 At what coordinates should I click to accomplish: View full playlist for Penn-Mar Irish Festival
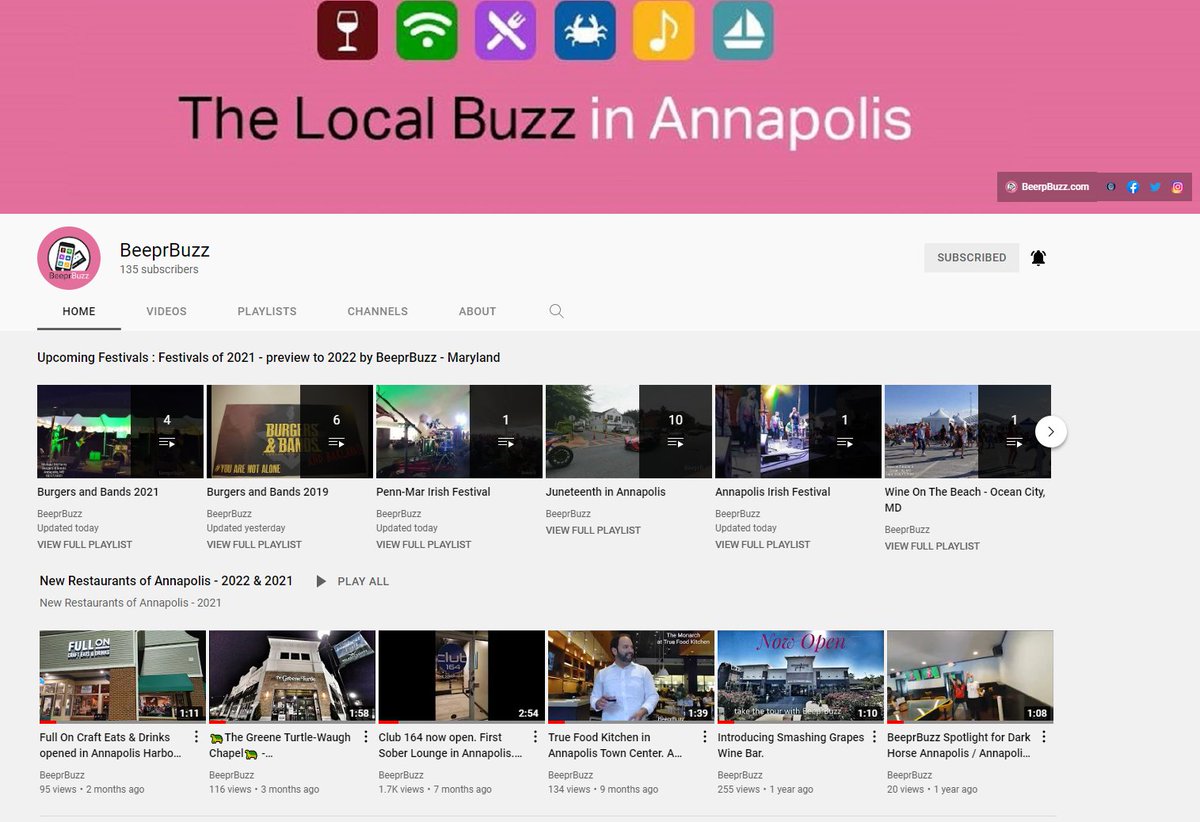(x=423, y=545)
